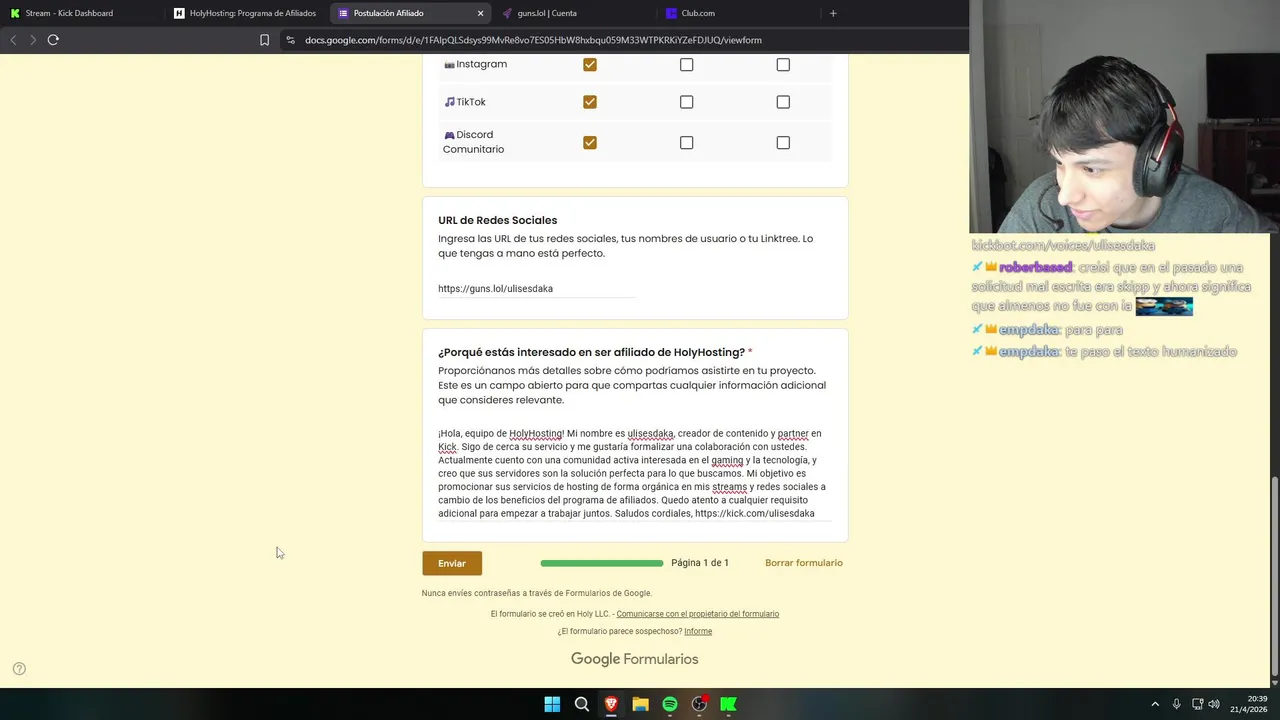Open the help question mark icon

[x=19, y=669]
